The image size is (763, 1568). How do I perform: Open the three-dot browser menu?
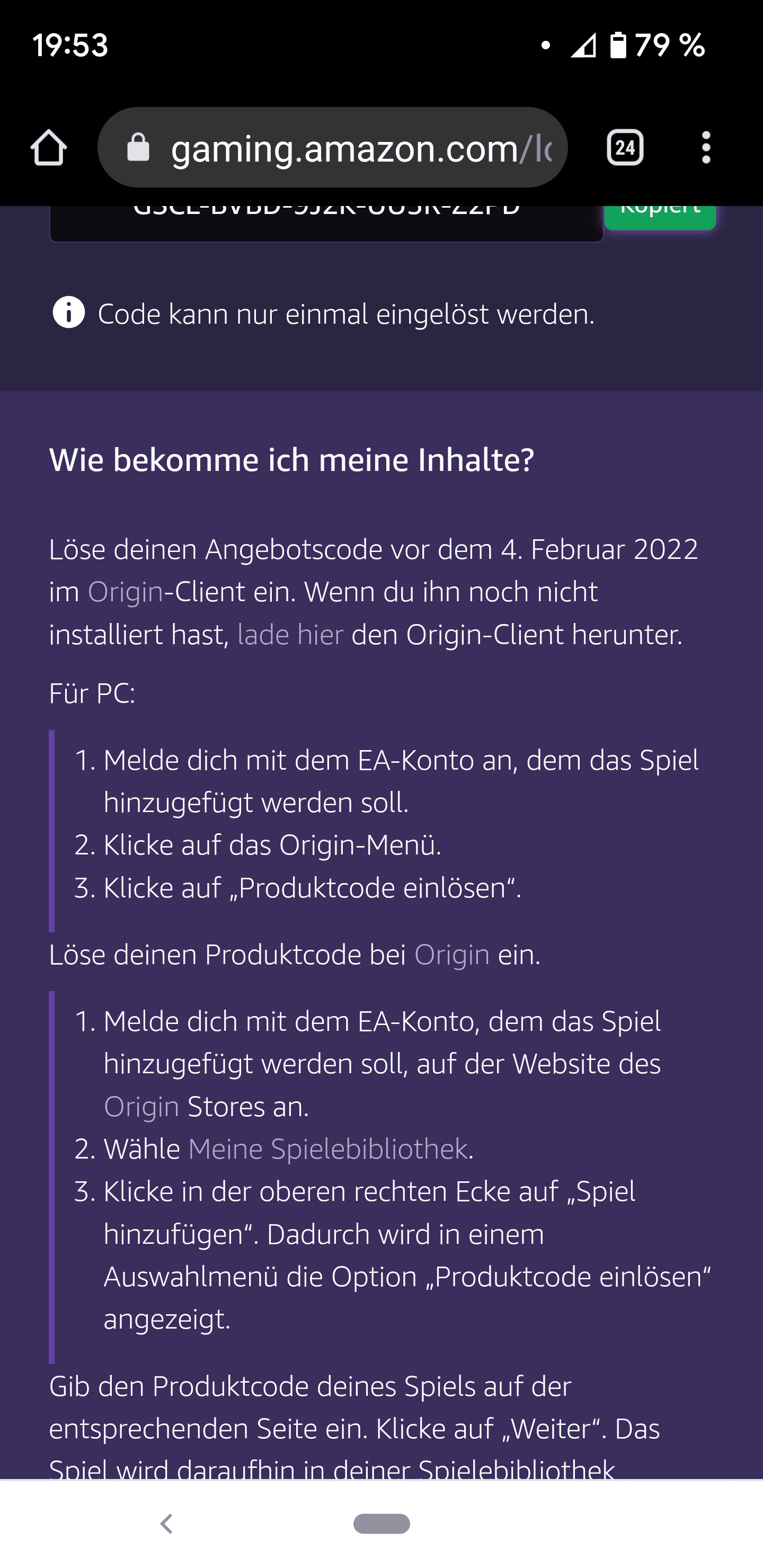(706, 148)
